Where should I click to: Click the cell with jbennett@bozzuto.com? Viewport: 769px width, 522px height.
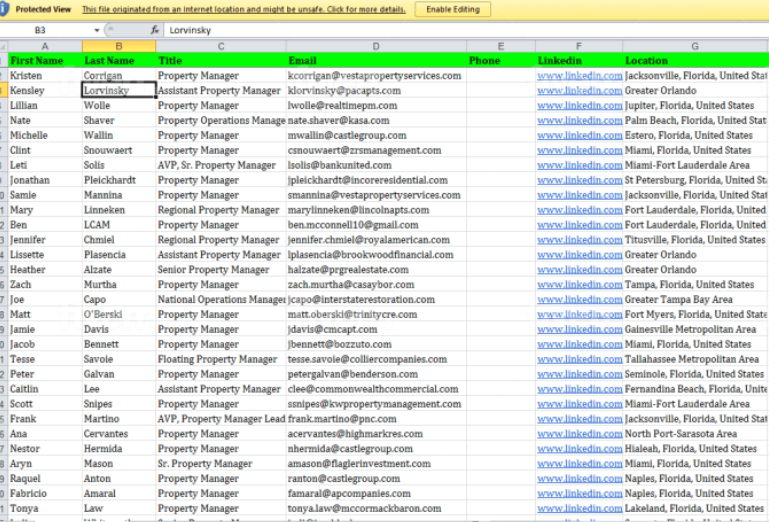pos(376,344)
